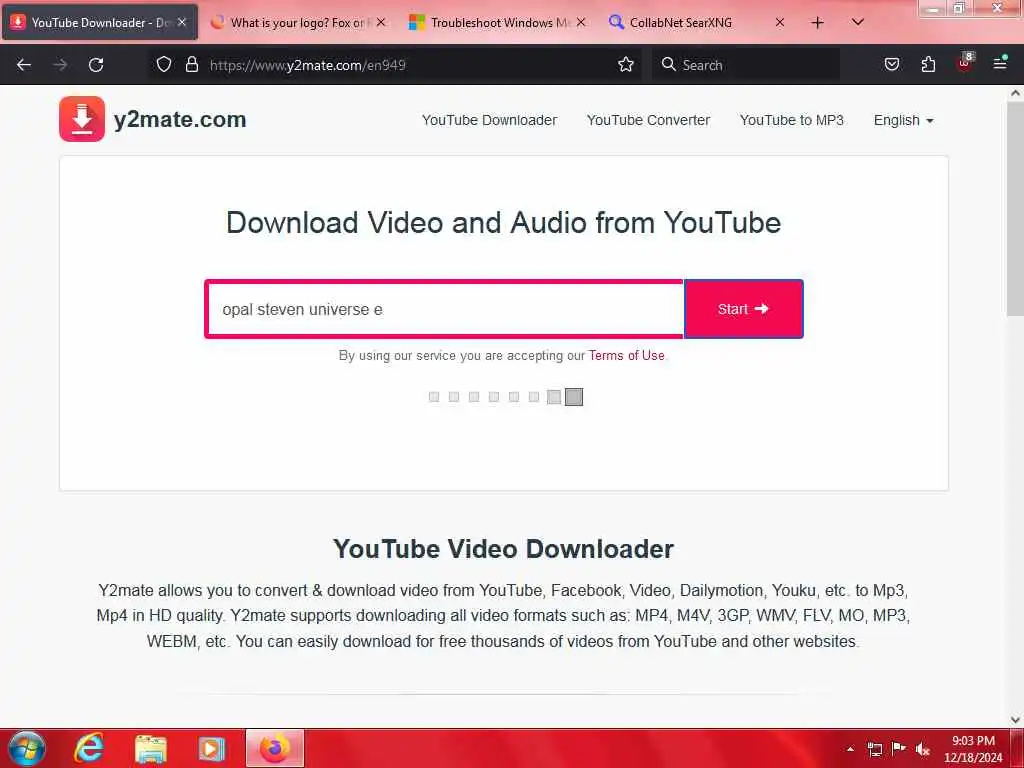Open the Firefox hamburger application menu
Viewport: 1024px width, 768px height.
pyautogui.click(x=1000, y=63)
